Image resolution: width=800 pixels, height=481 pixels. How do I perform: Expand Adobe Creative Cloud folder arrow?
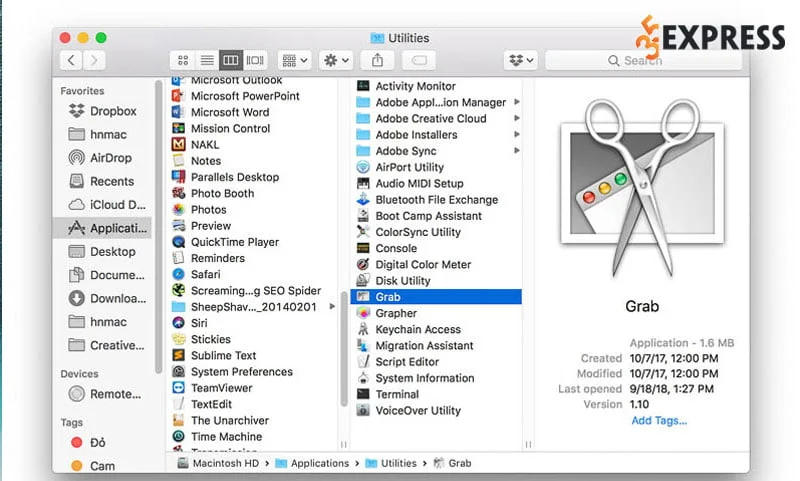point(517,118)
